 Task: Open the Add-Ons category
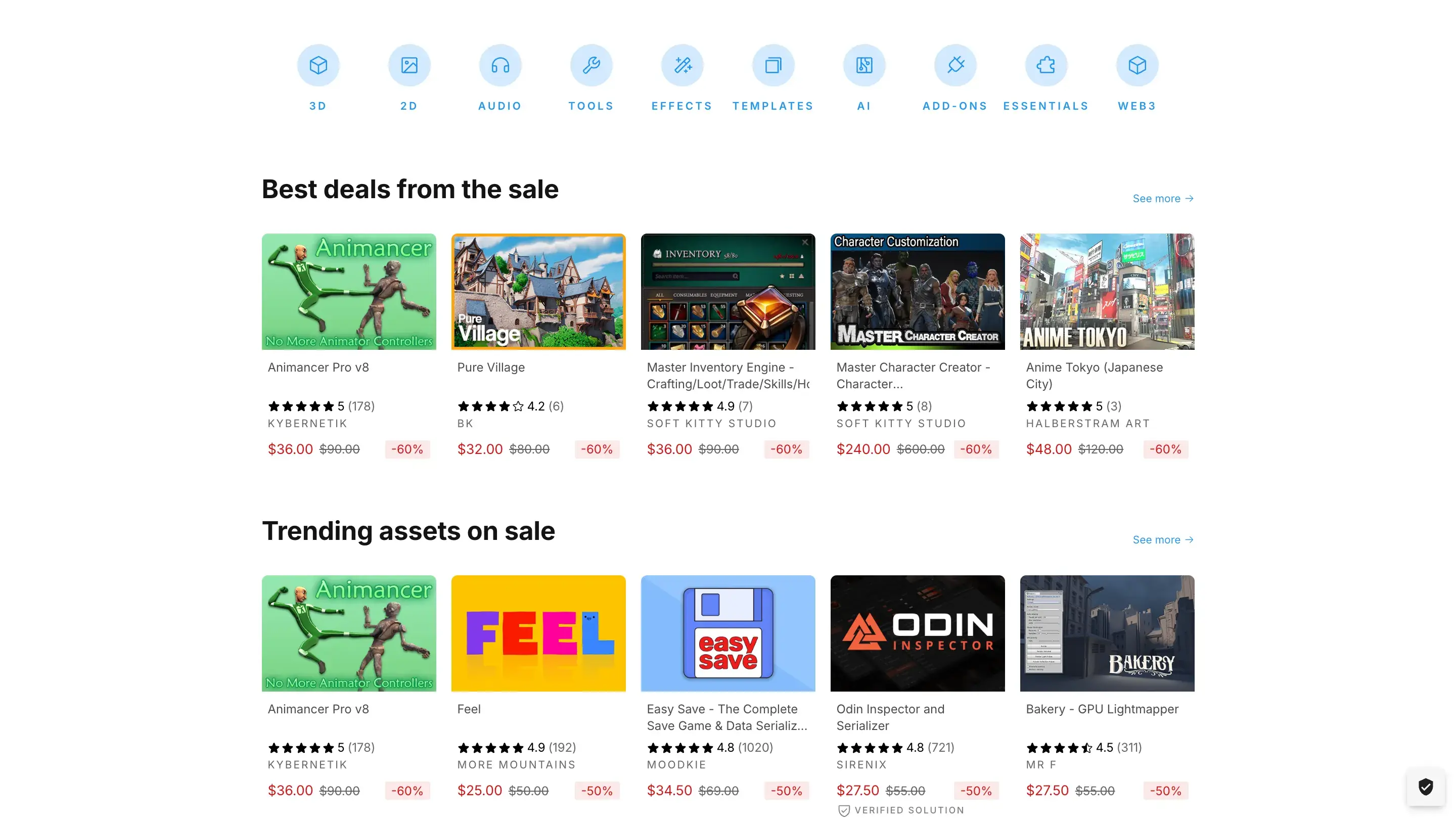pyautogui.click(x=954, y=77)
